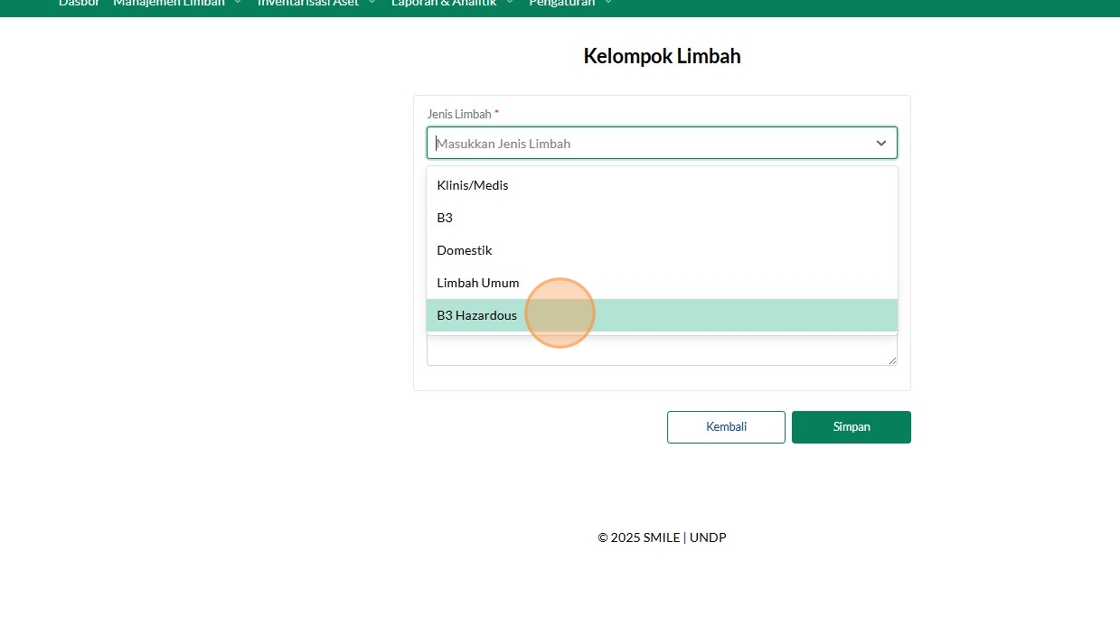Click the Kembali button
Viewport: 1120px width, 626px height.
point(726,427)
